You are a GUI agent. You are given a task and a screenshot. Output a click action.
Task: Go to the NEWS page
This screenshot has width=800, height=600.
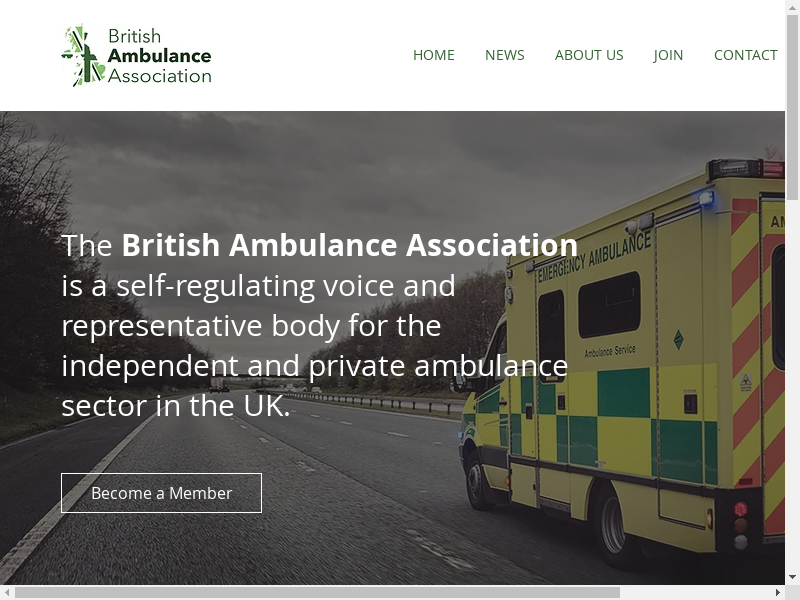pyautogui.click(x=505, y=55)
